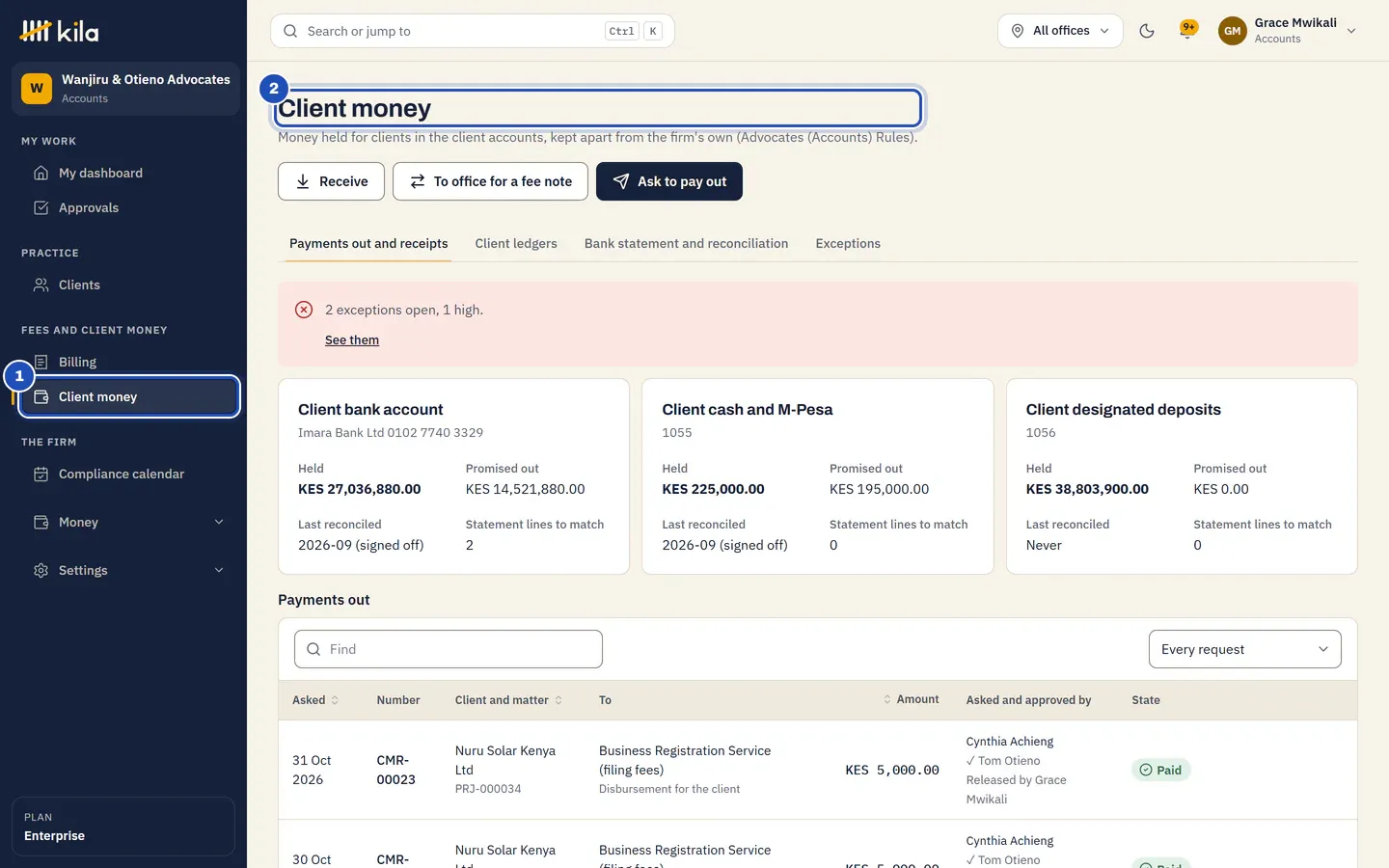Focus the Search or jump to field
The height and width of the screenshot is (868, 1389).
tap(473, 31)
